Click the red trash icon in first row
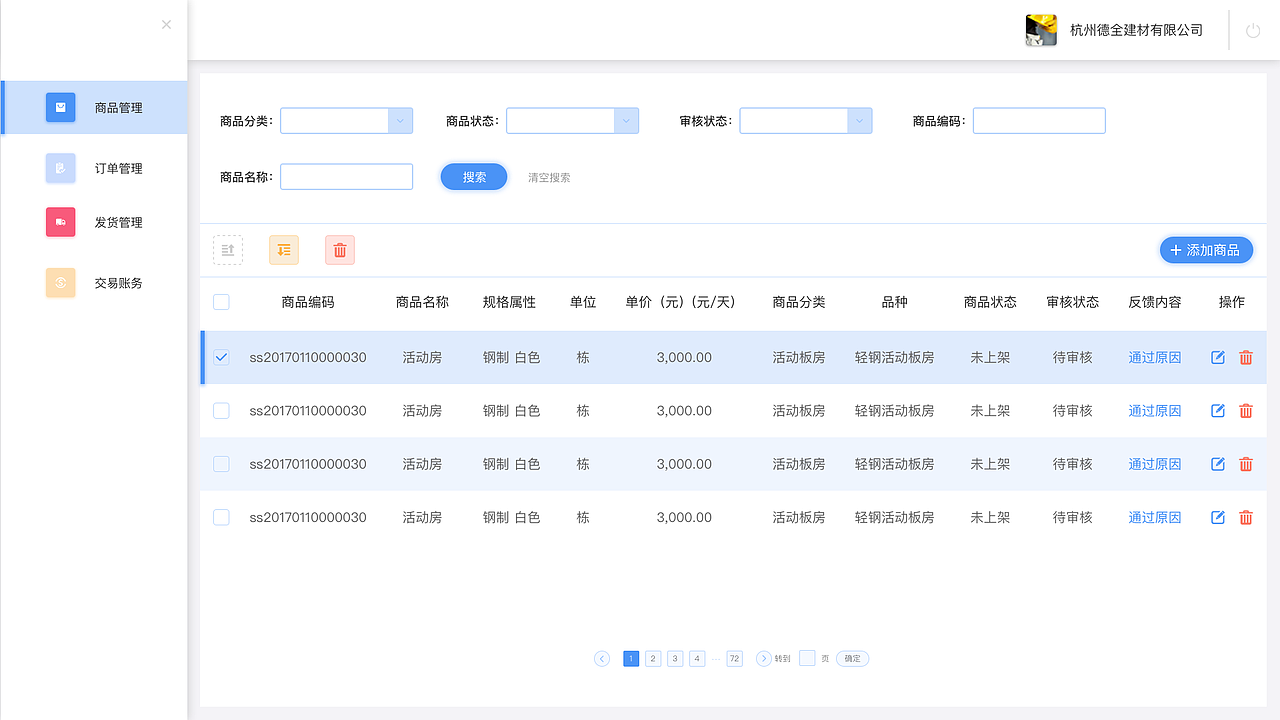 (x=1246, y=357)
